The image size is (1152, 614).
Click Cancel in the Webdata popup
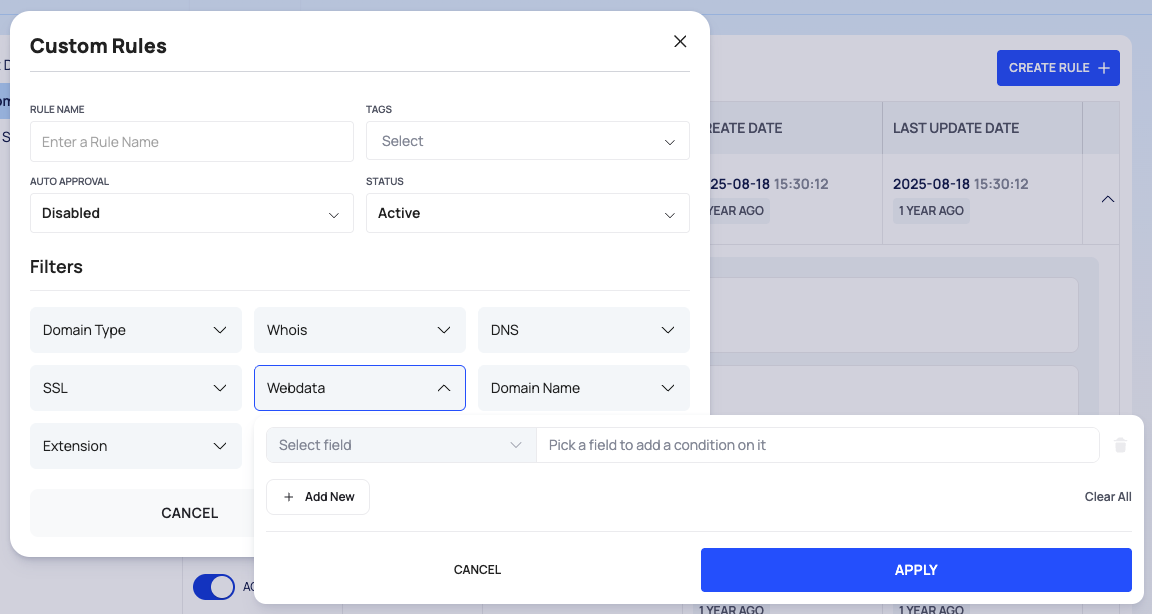(478, 570)
